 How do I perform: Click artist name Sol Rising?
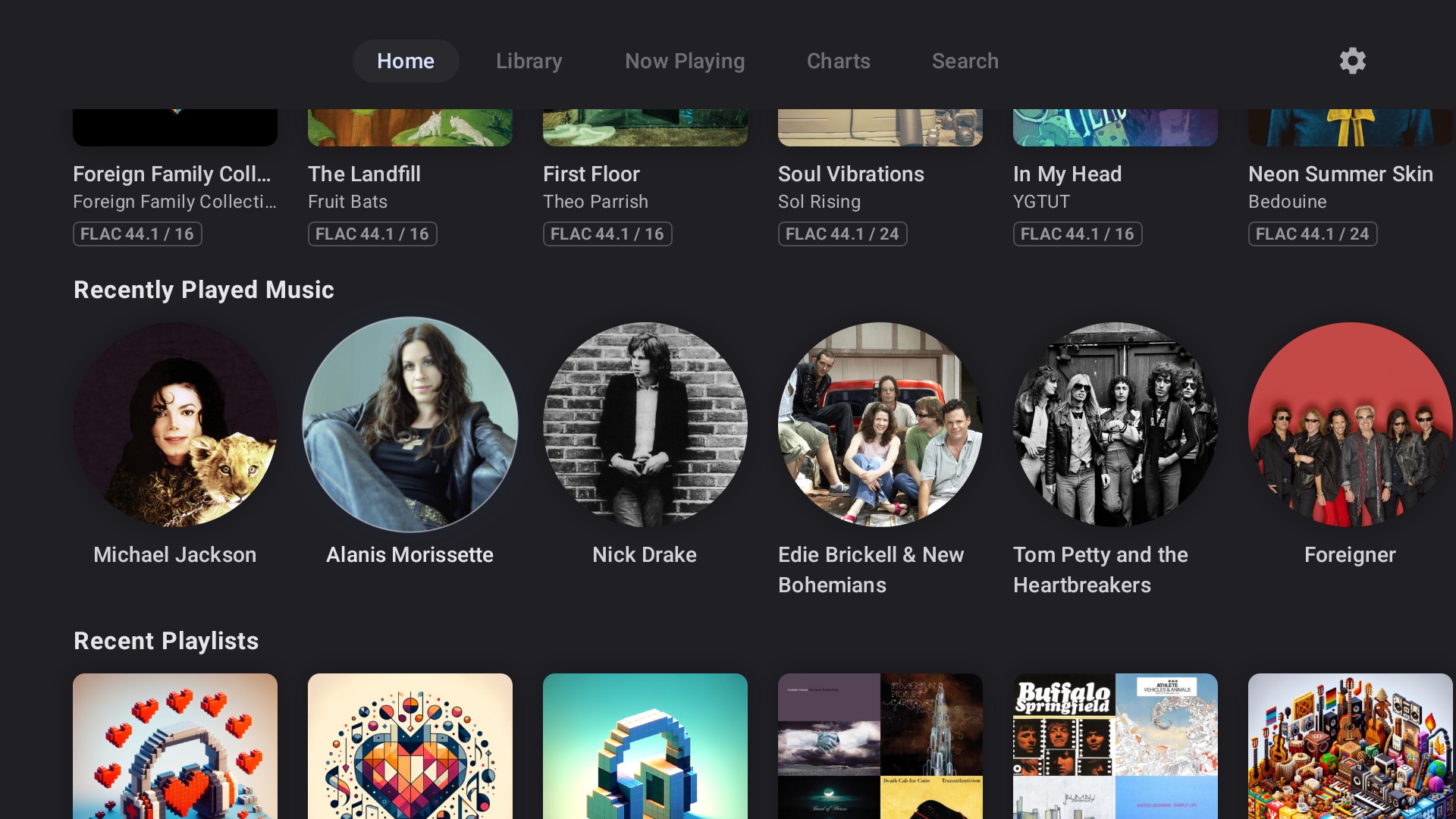click(x=819, y=202)
